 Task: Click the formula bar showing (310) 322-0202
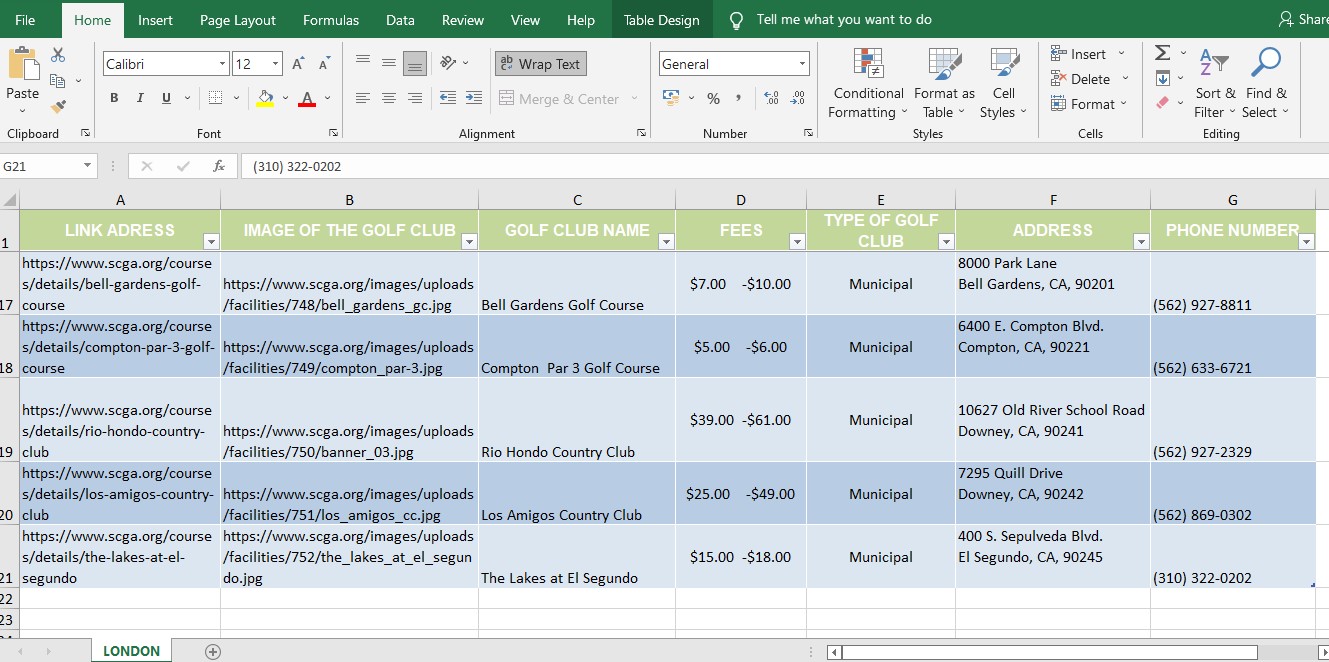point(785,167)
